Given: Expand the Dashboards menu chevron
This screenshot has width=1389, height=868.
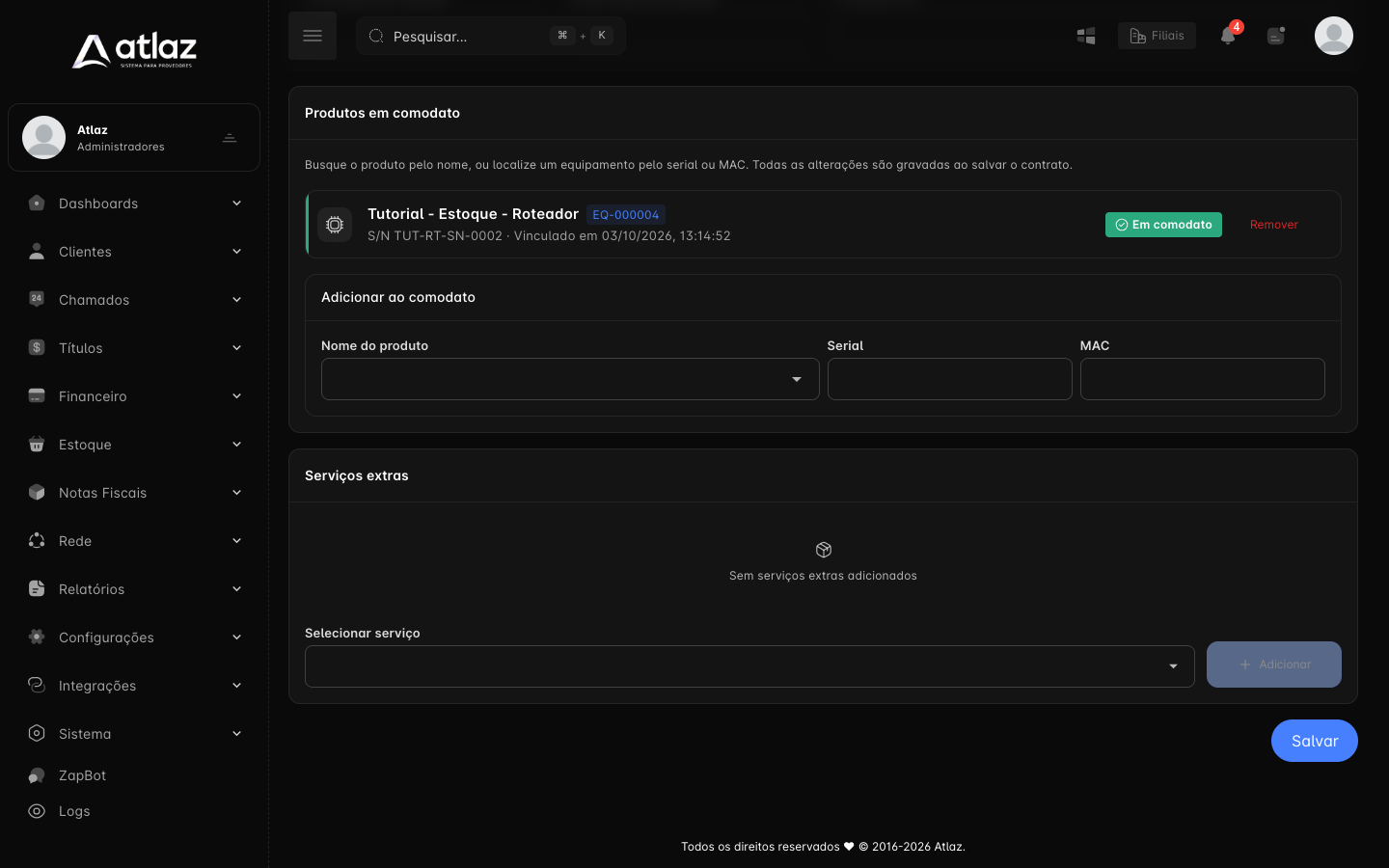Looking at the screenshot, I should (x=236, y=203).
